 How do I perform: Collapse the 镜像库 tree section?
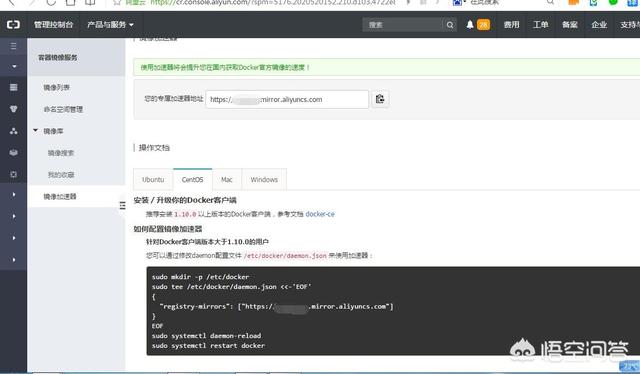point(36,131)
